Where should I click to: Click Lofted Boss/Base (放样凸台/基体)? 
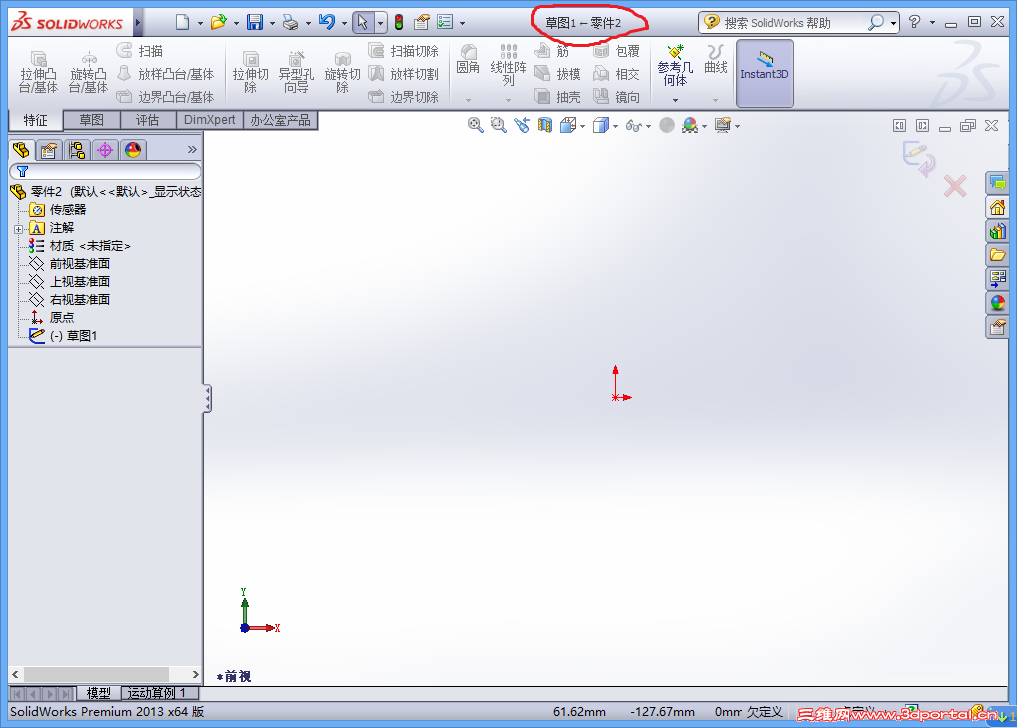click(x=165, y=74)
